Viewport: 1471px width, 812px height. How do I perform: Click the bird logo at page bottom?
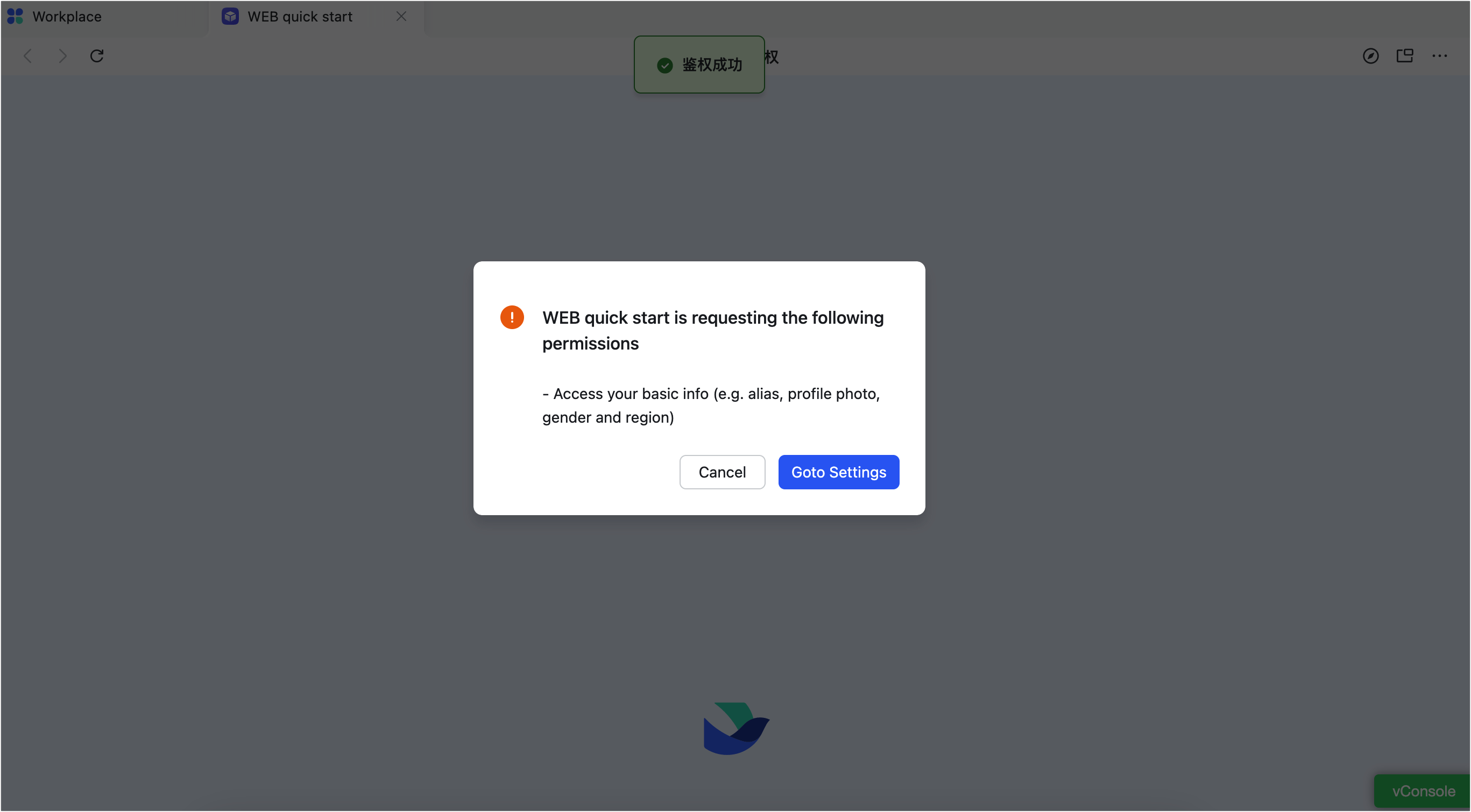click(x=736, y=728)
